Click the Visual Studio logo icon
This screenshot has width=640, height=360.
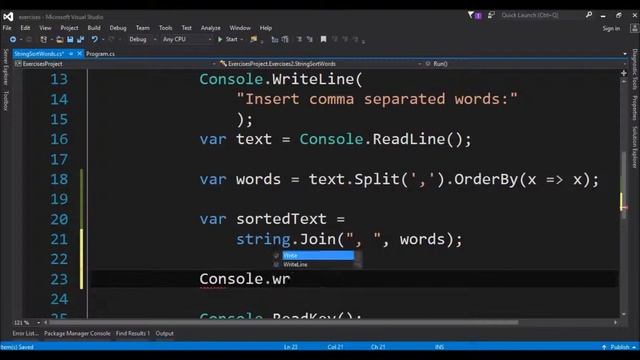tap(8, 17)
